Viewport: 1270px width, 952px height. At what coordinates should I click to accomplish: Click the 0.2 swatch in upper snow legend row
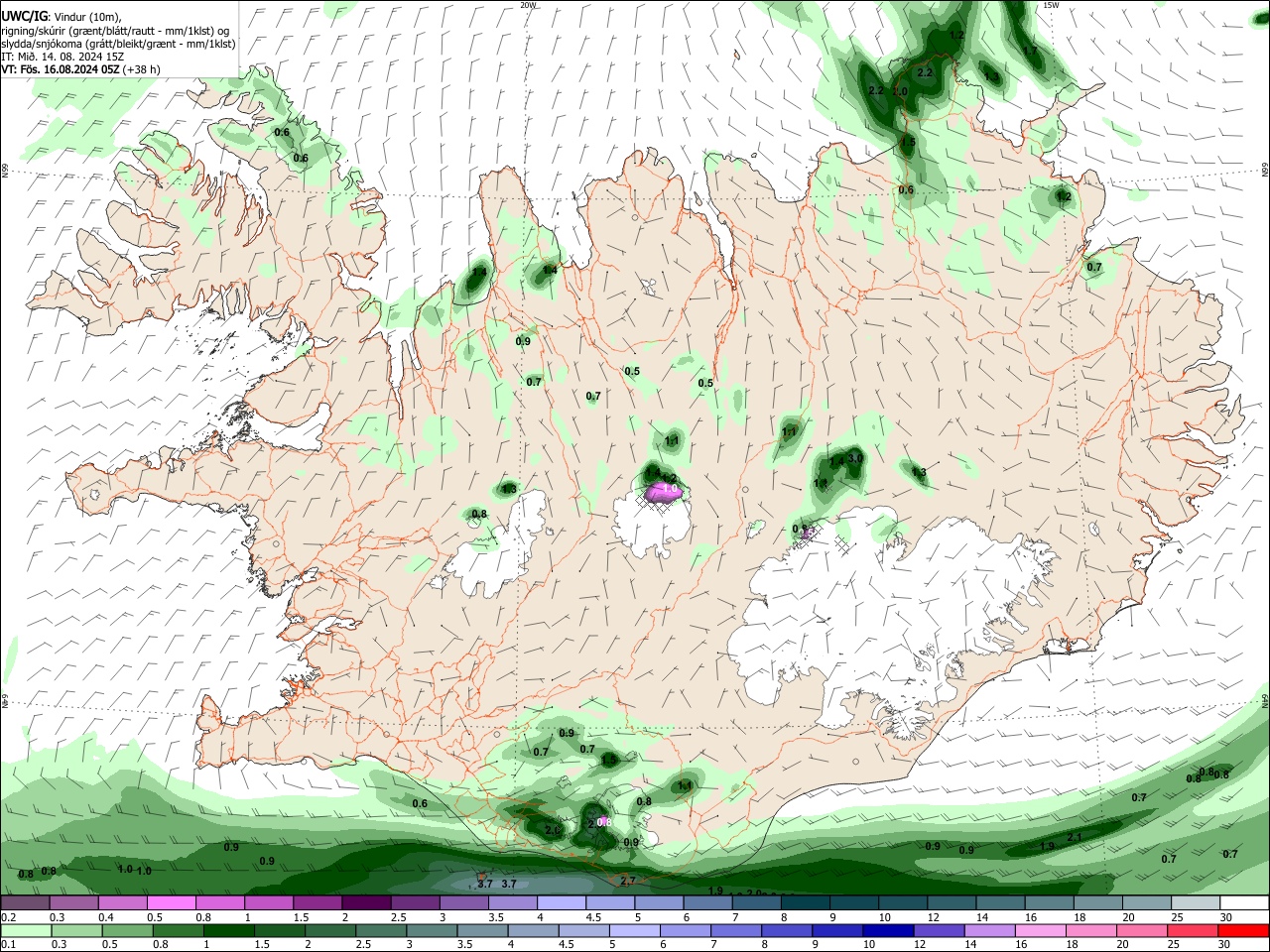tap(25, 902)
